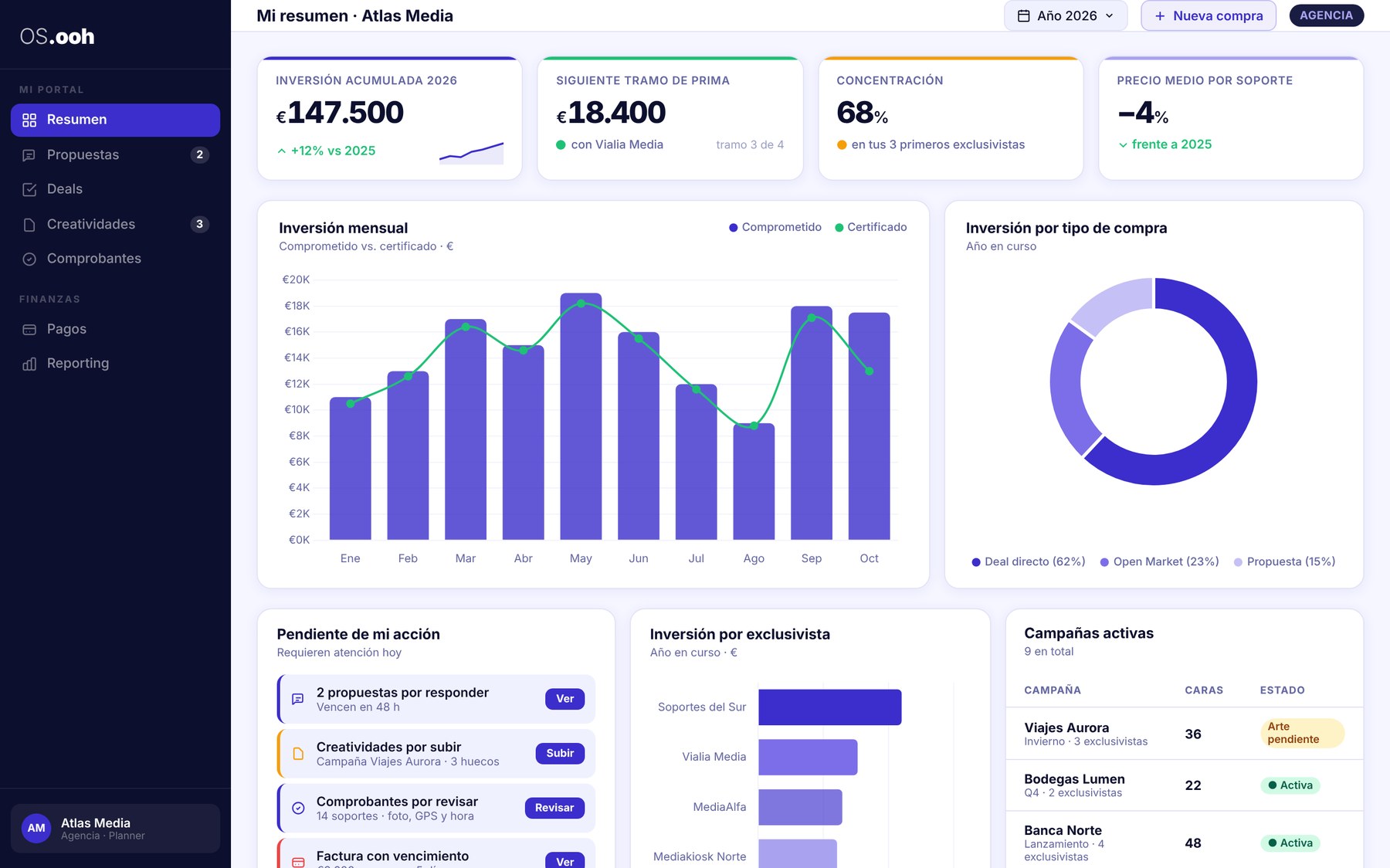The height and width of the screenshot is (868, 1390).
Task: Click the file icon beside Creatividades por subir
Action: [x=297, y=754]
